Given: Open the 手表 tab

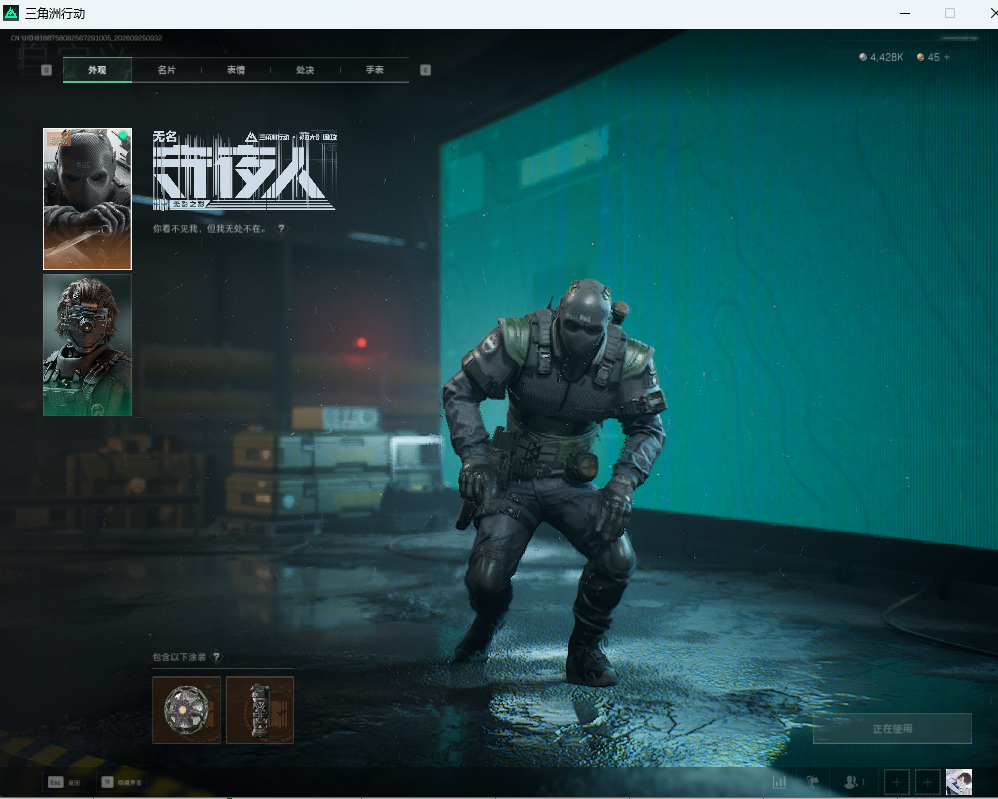Looking at the screenshot, I should point(375,70).
